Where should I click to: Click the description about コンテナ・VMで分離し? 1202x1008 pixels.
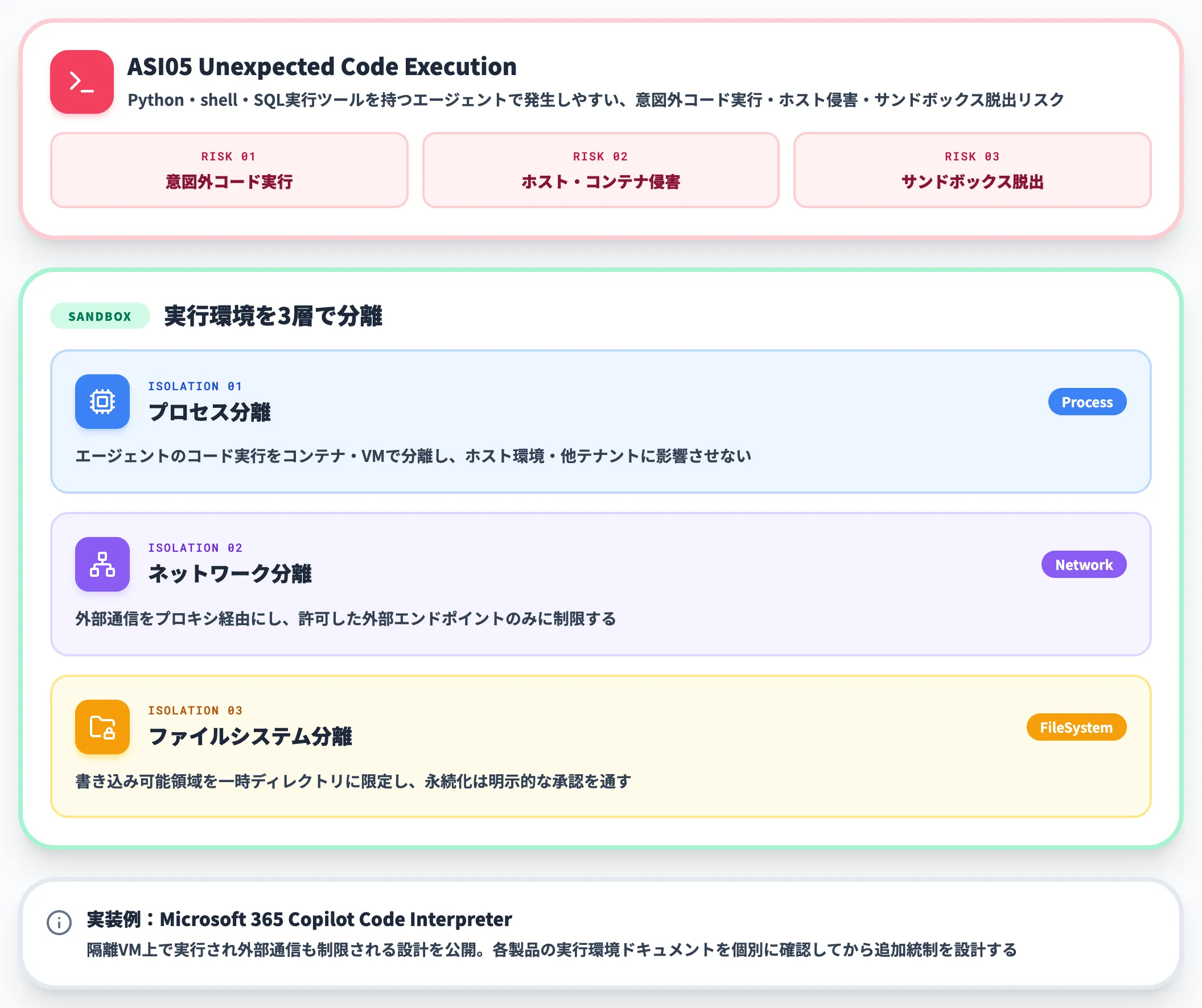(413, 456)
